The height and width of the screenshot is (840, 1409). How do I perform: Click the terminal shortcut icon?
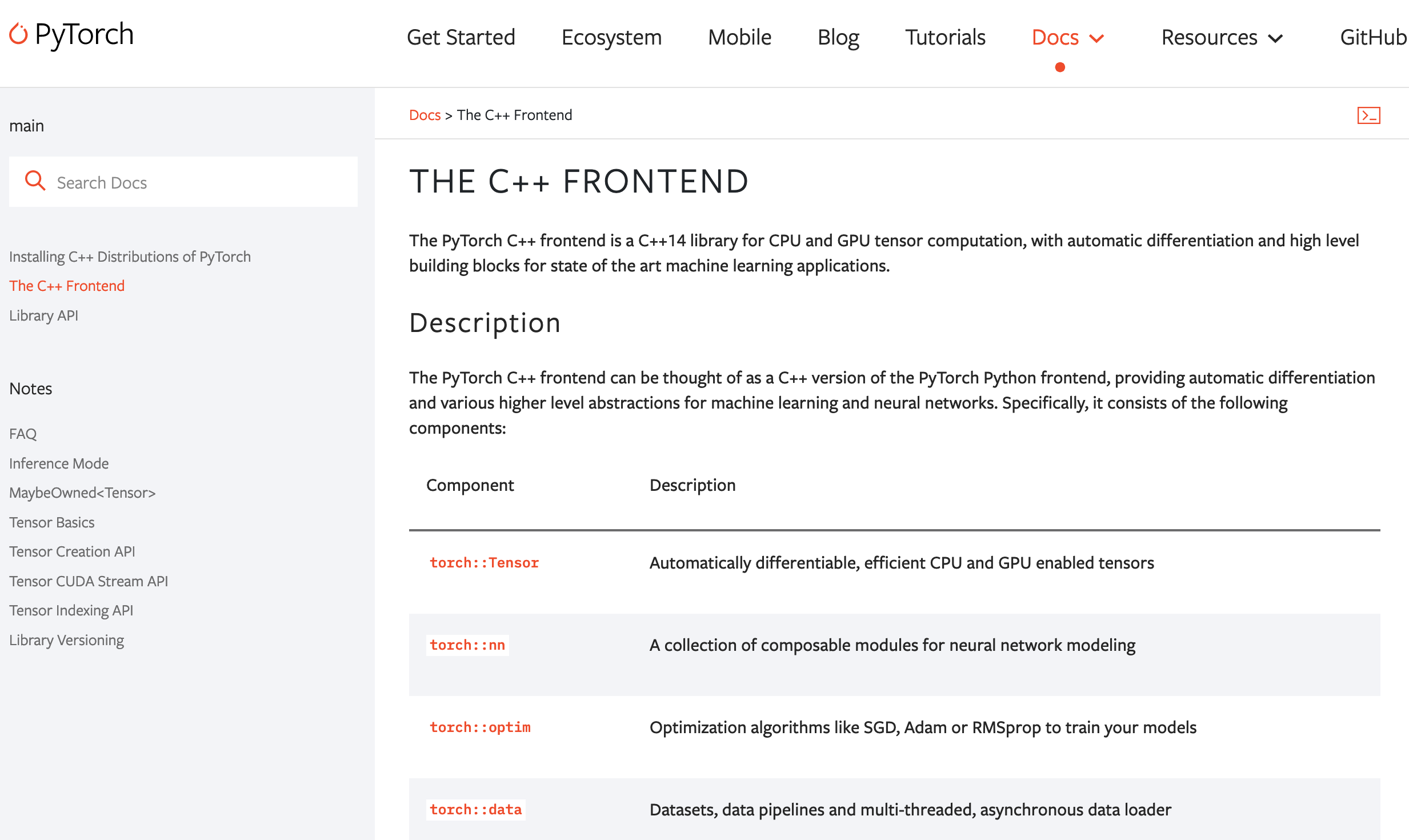[x=1368, y=115]
